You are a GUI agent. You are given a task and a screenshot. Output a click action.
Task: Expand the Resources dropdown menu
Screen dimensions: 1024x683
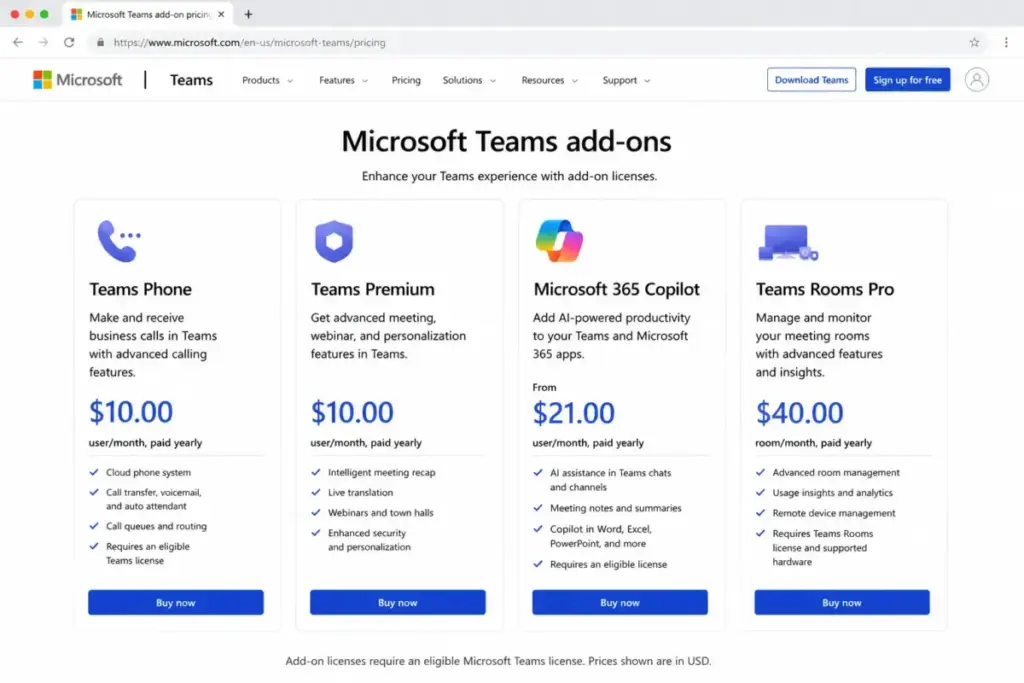[549, 80]
